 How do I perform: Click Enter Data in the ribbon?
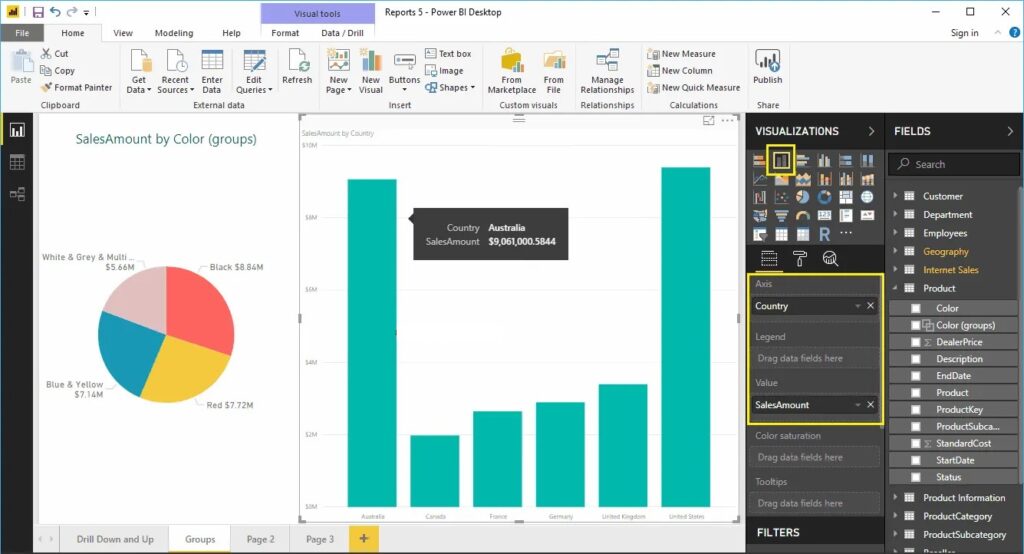tap(212, 71)
